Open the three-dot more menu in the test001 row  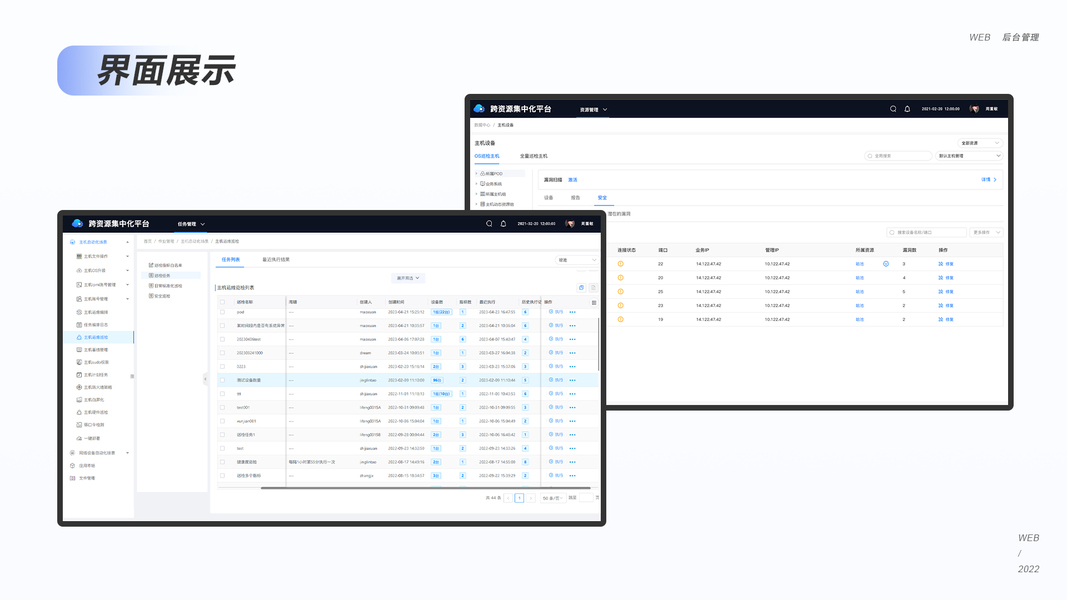[572, 407]
